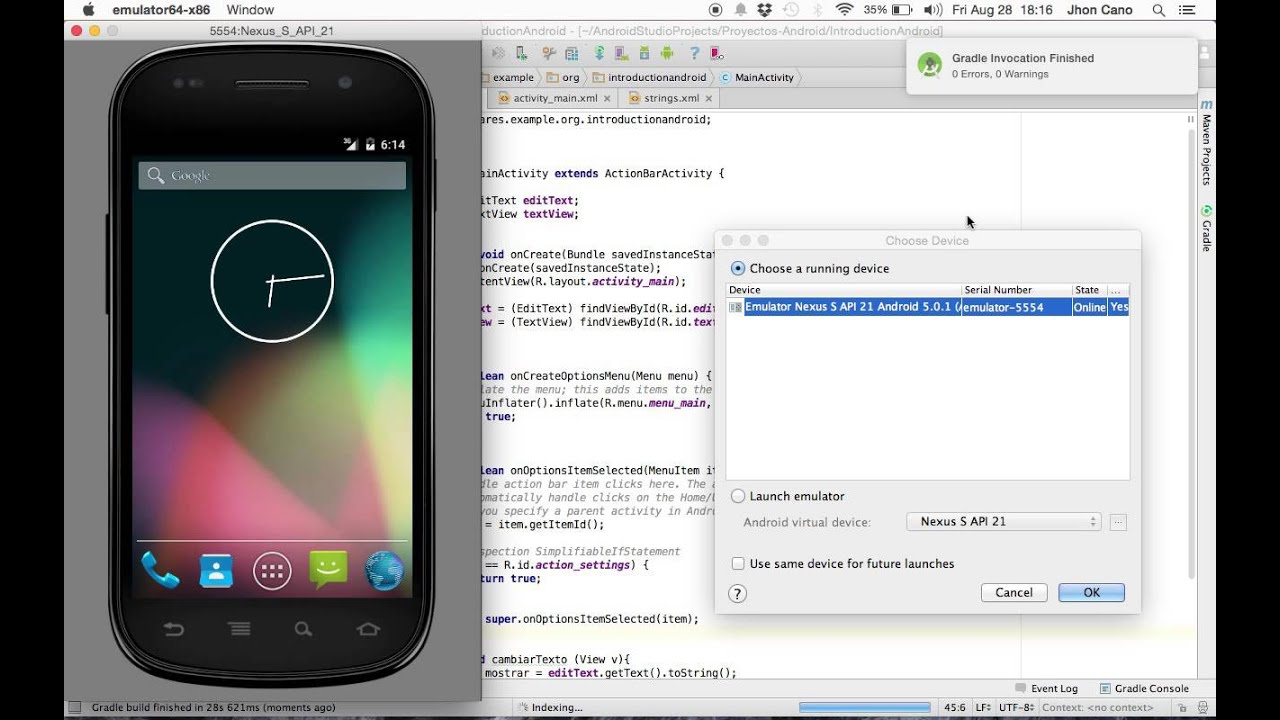Click the Google search bar in emulator
The height and width of the screenshot is (720, 1280).
[272, 176]
